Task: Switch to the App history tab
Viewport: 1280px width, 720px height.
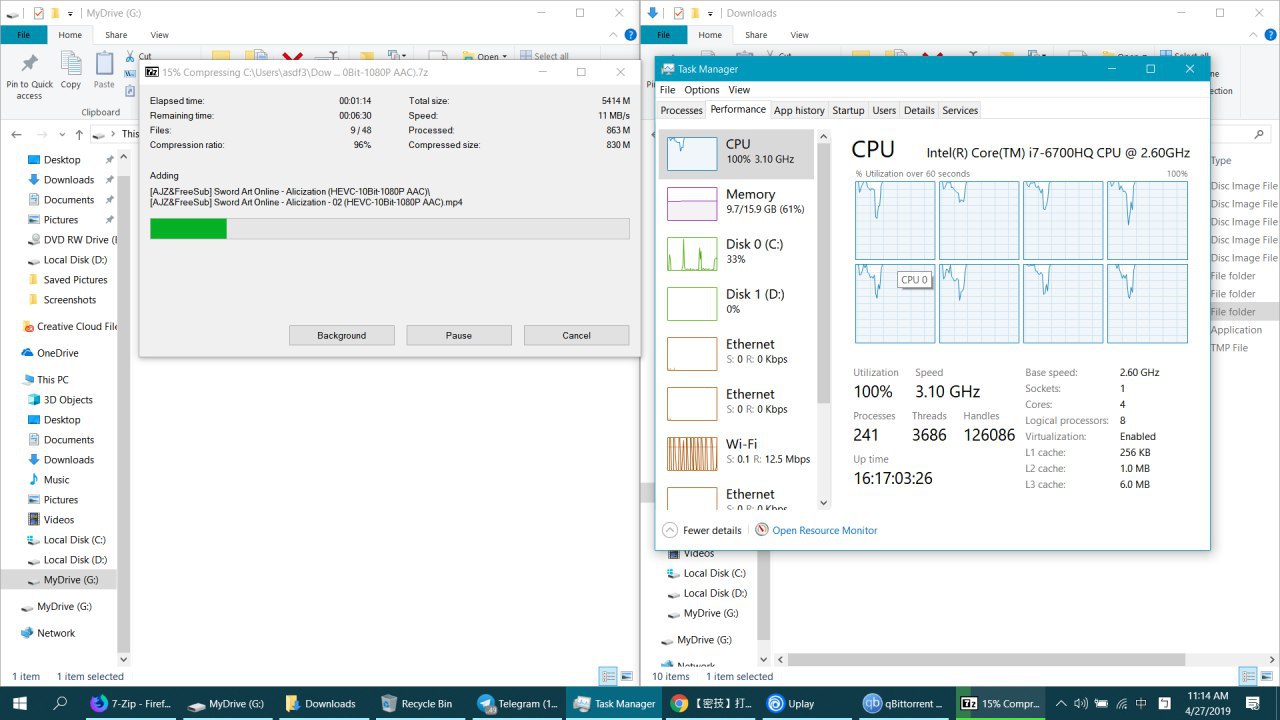Action: point(799,110)
